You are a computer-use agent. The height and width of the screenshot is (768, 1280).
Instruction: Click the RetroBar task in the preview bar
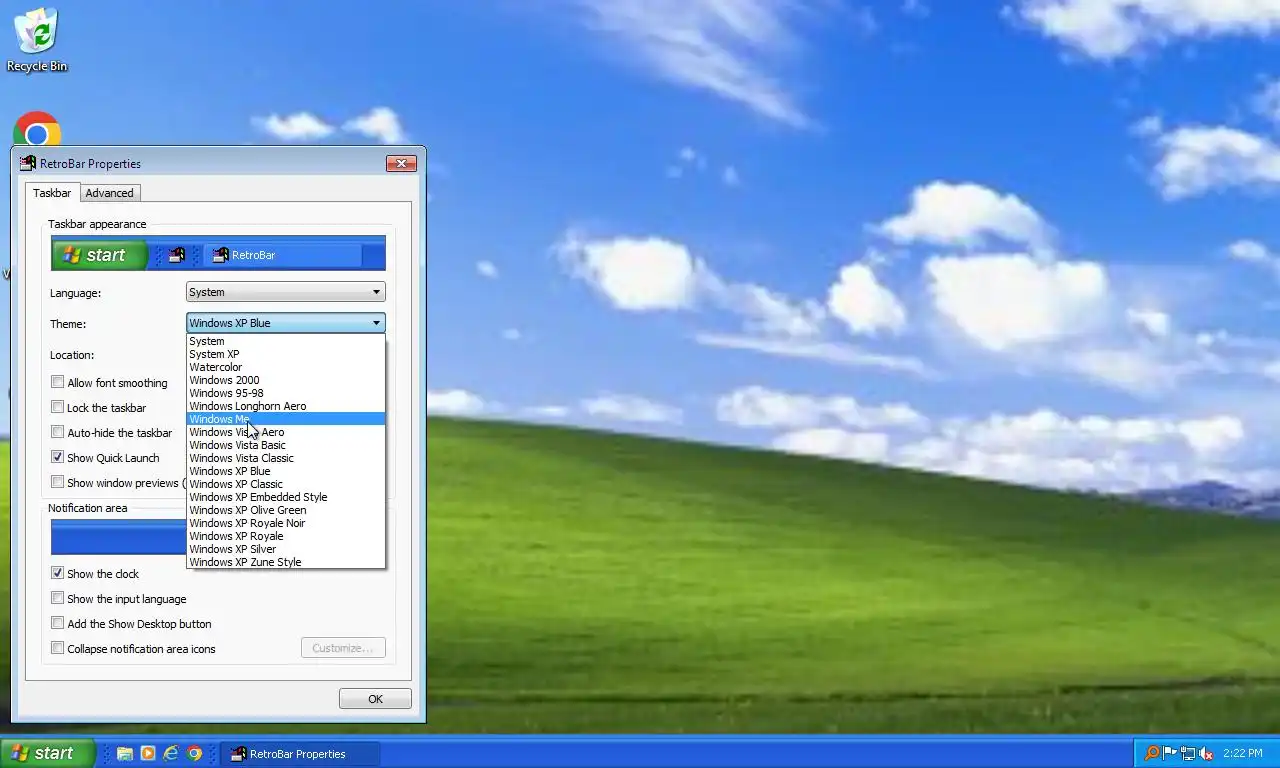point(282,255)
